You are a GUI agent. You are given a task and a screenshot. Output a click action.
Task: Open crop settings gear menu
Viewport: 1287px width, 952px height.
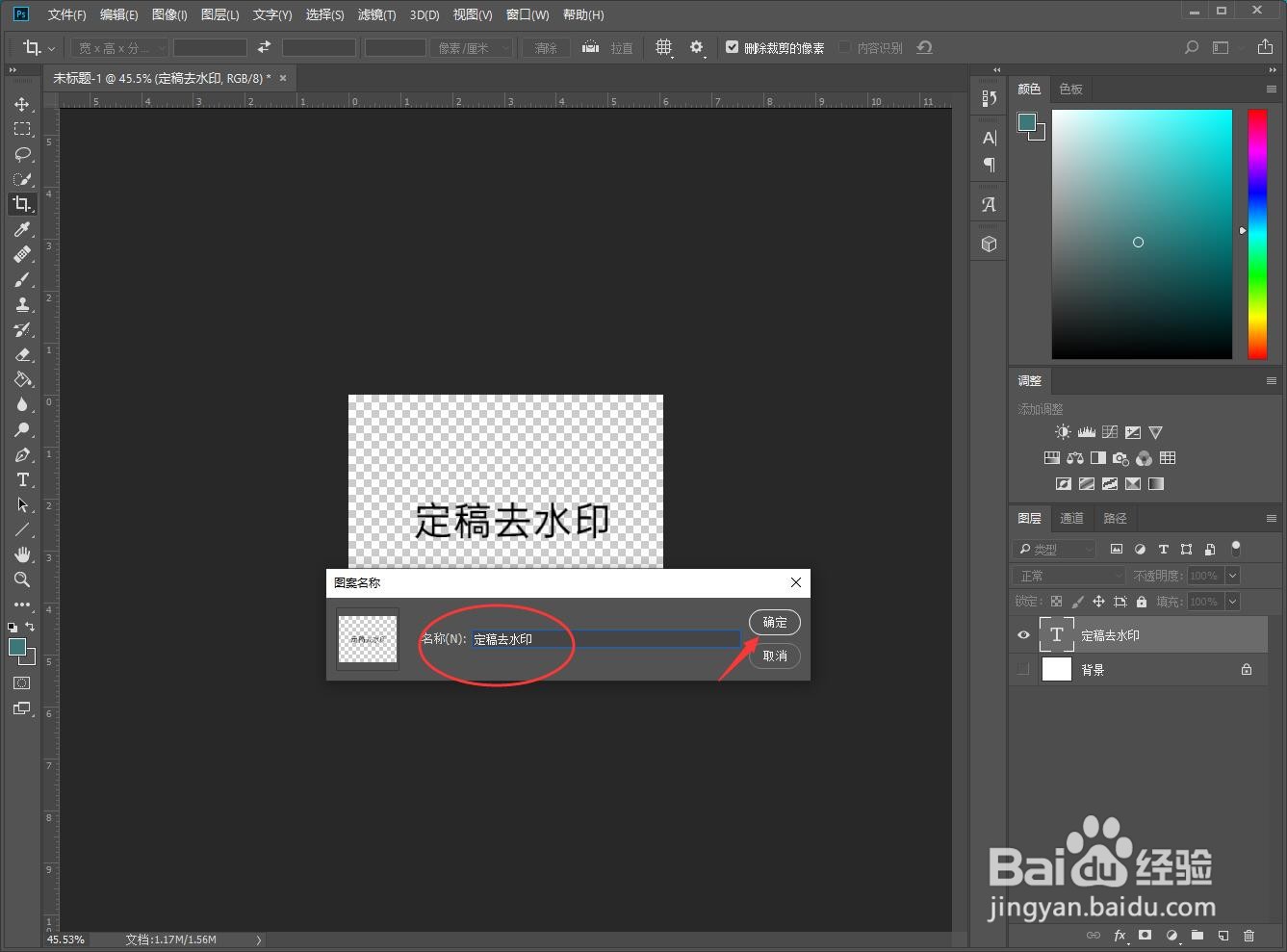tap(697, 47)
